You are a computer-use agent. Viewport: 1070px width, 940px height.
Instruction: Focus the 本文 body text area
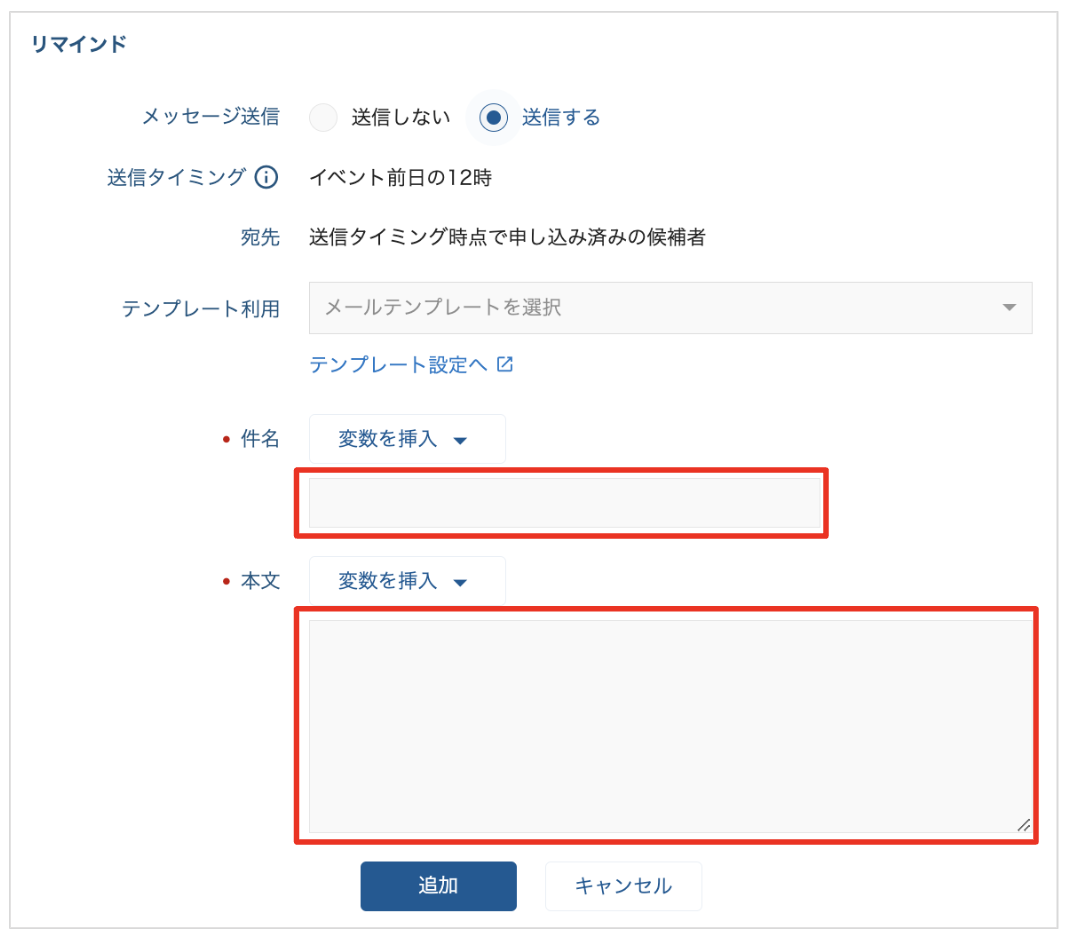670,726
